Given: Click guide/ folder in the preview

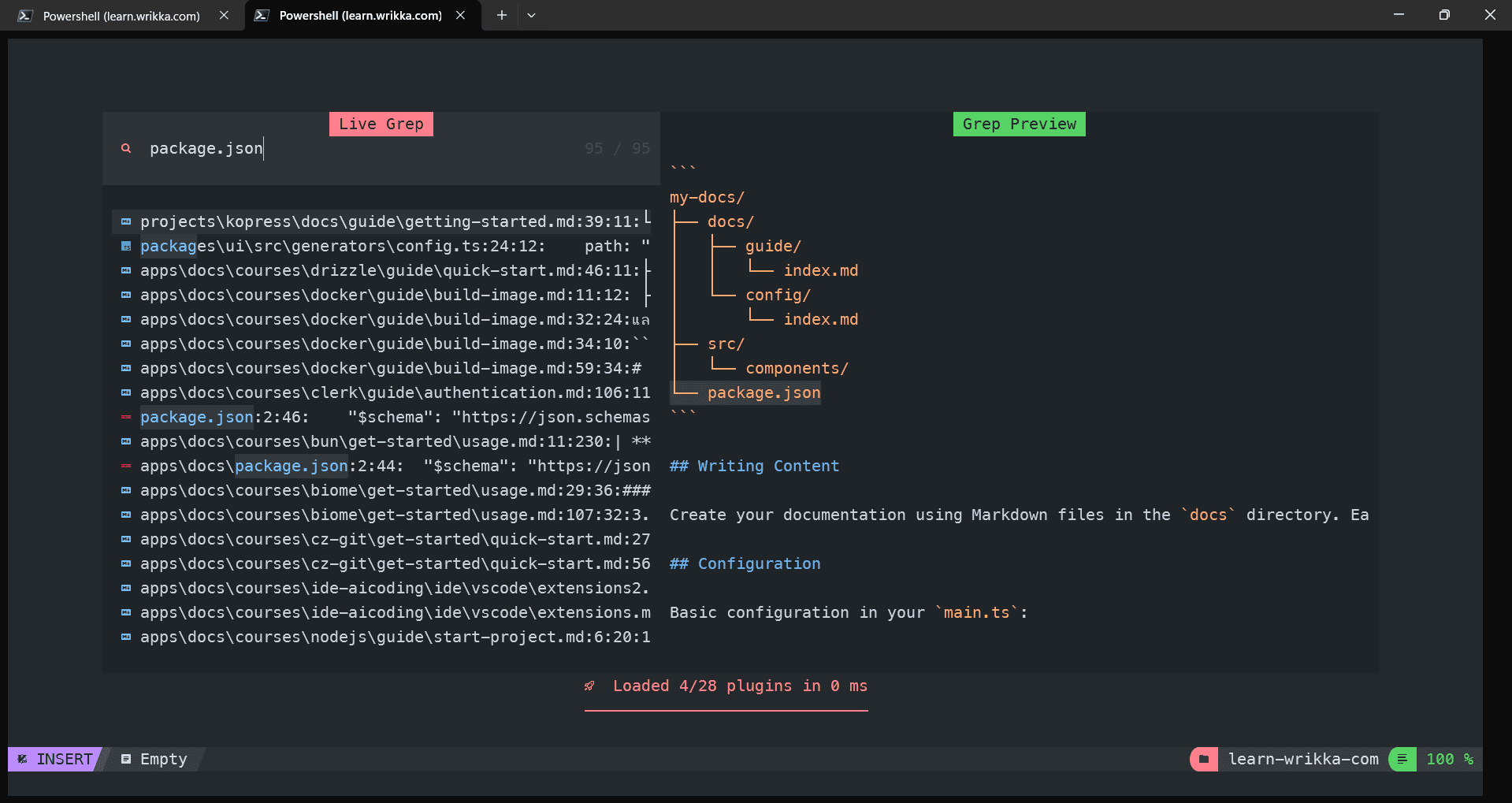Looking at the screenshot, I should (773, 246).
